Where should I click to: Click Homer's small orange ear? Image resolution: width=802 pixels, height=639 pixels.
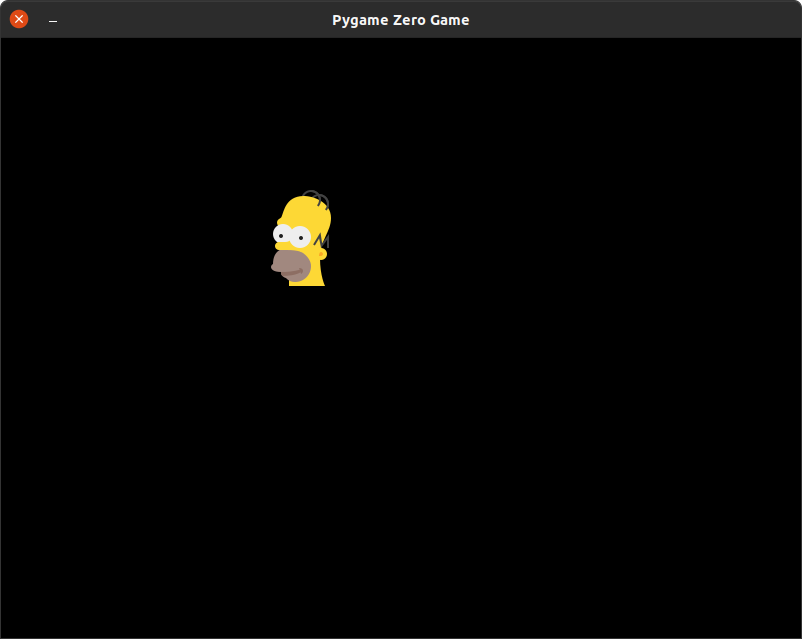[x=322, y=254]
